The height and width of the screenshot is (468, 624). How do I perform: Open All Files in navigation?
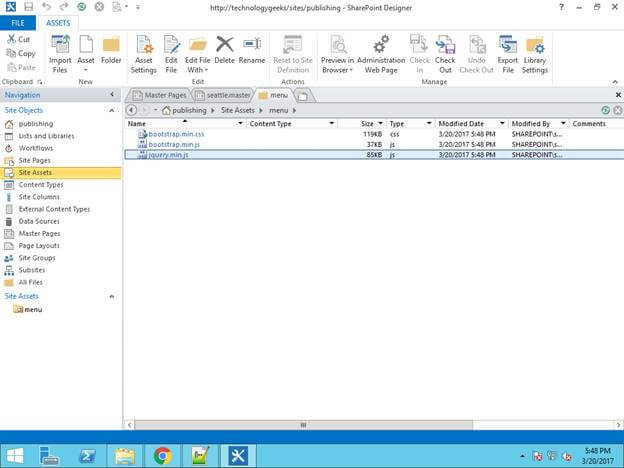click(x=31, y=282)
